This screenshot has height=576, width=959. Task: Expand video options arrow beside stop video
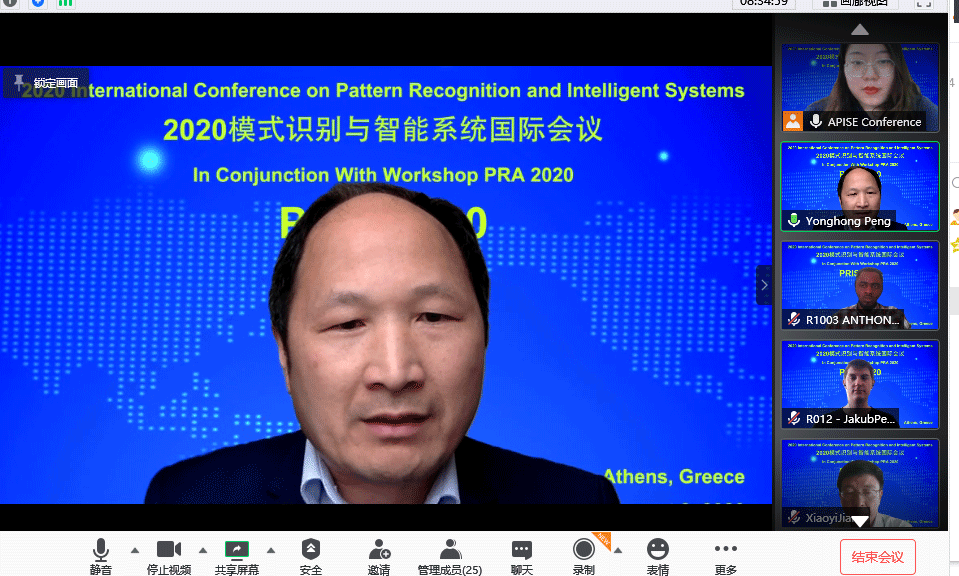tap(203, 550)
